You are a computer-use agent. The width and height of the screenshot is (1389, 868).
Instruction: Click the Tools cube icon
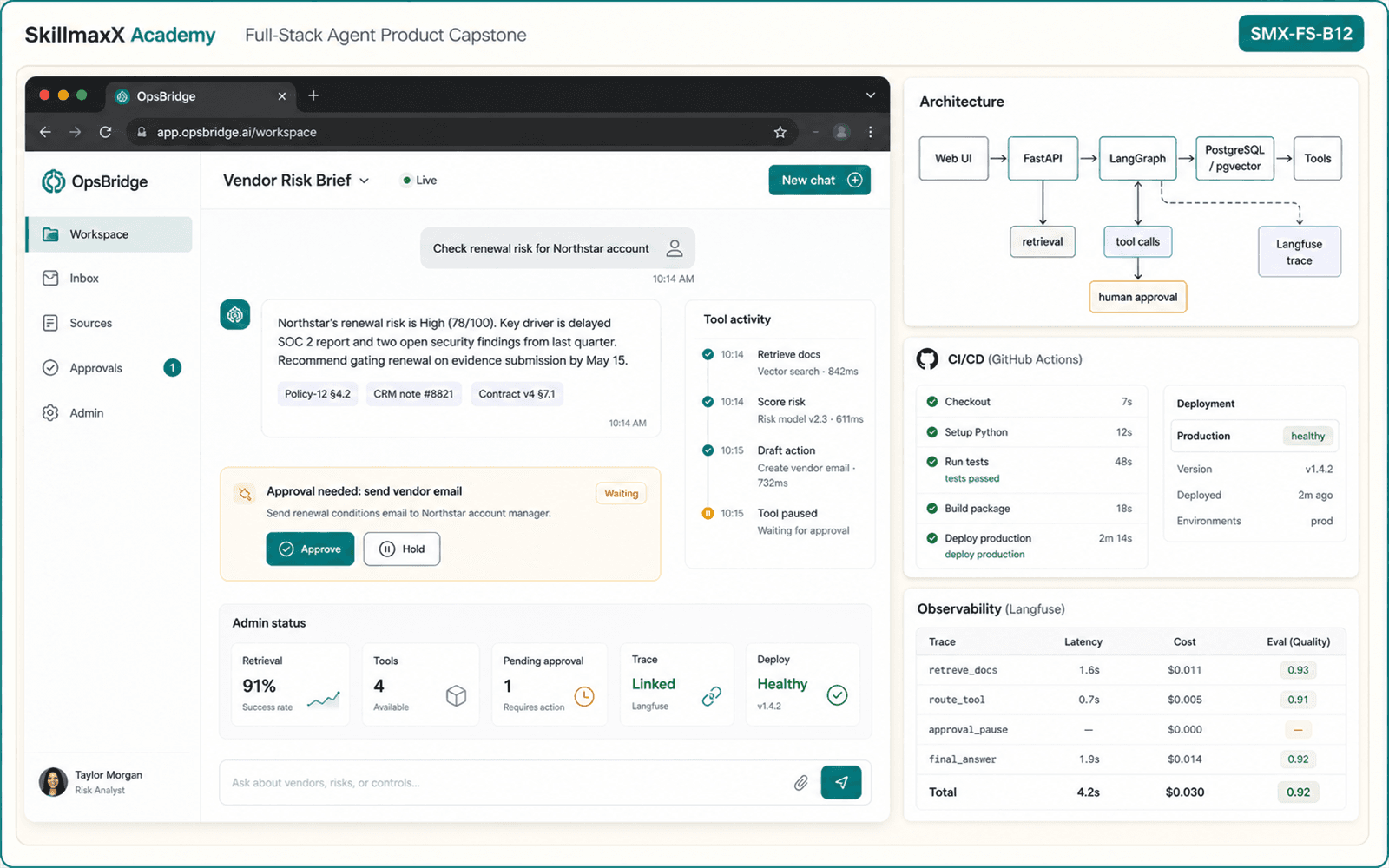(x=456, y=695)
